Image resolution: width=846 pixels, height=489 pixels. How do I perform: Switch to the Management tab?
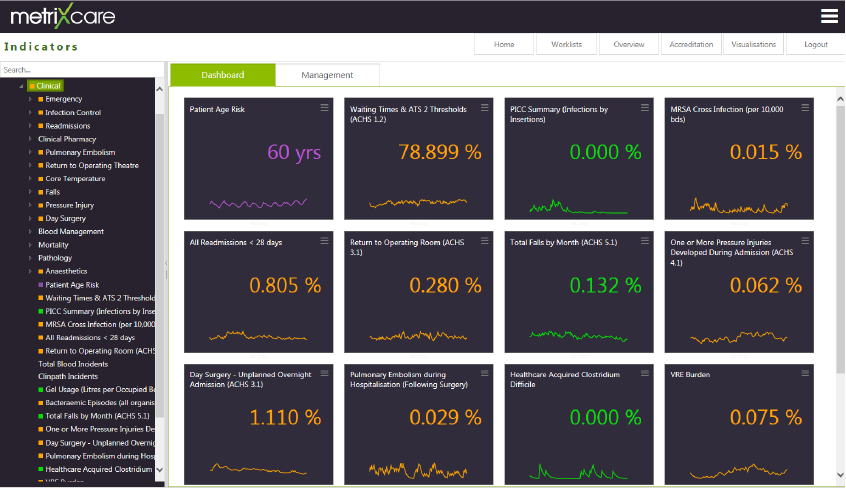click(x=327, y=75)
